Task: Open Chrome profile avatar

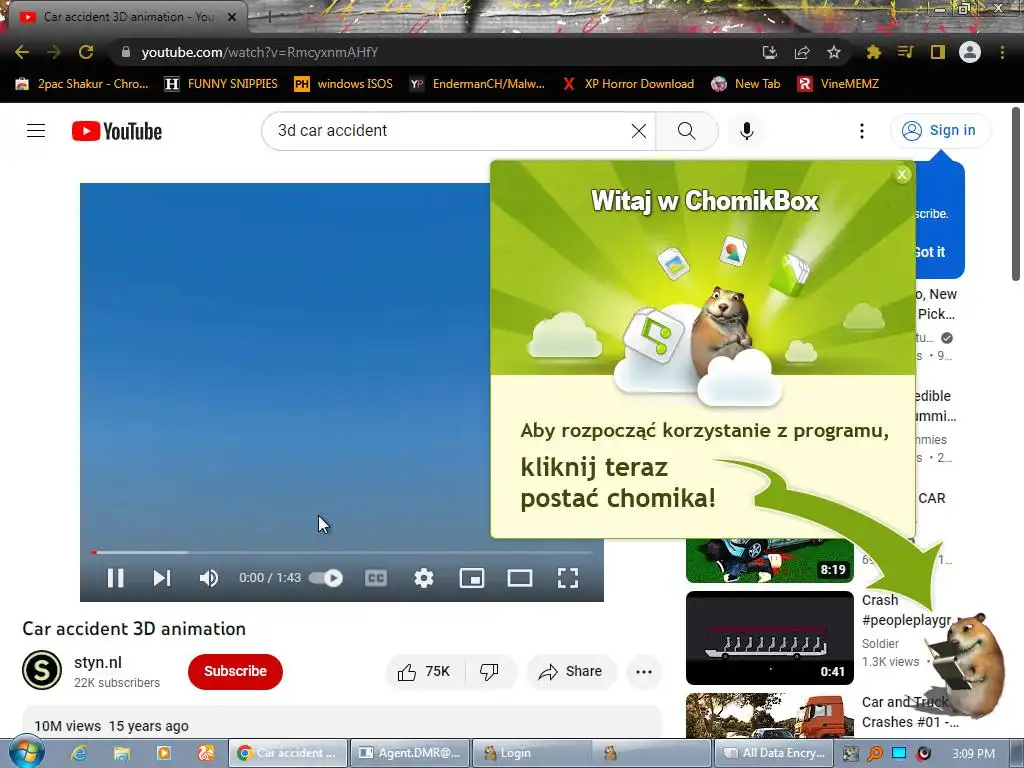Action: [970, 52]
